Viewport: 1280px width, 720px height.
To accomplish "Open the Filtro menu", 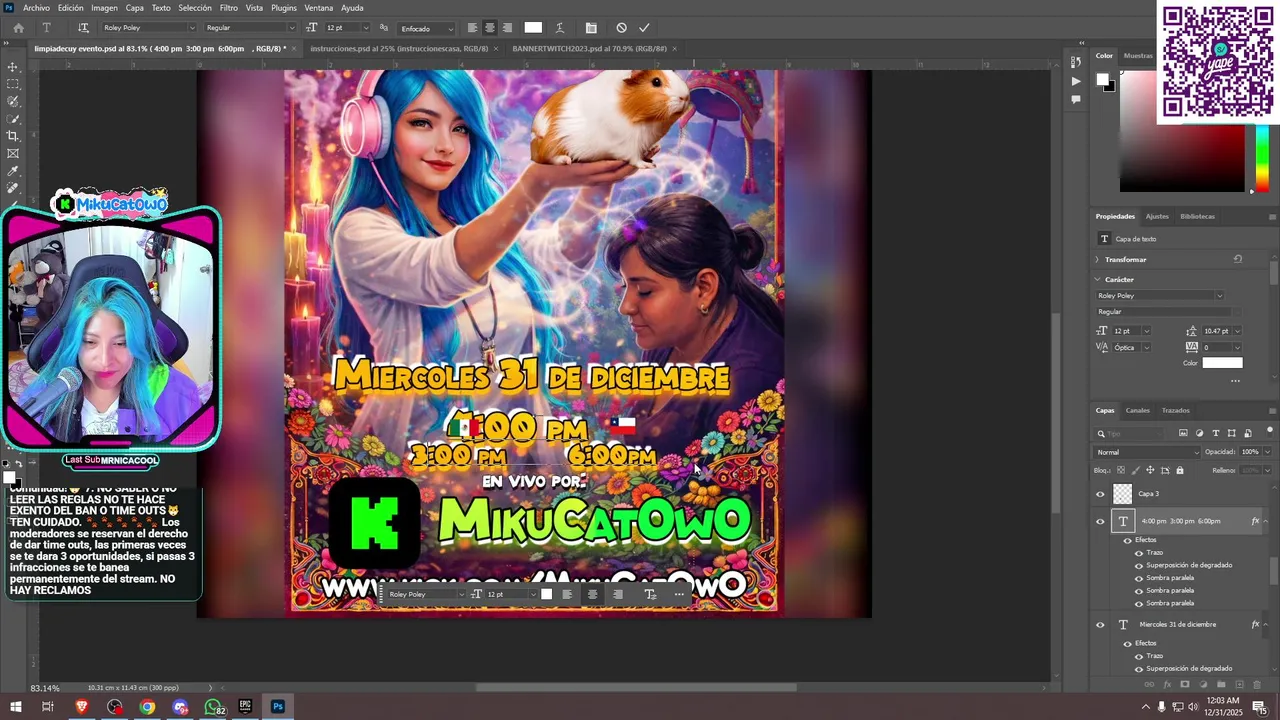I will tap(229, 8).
